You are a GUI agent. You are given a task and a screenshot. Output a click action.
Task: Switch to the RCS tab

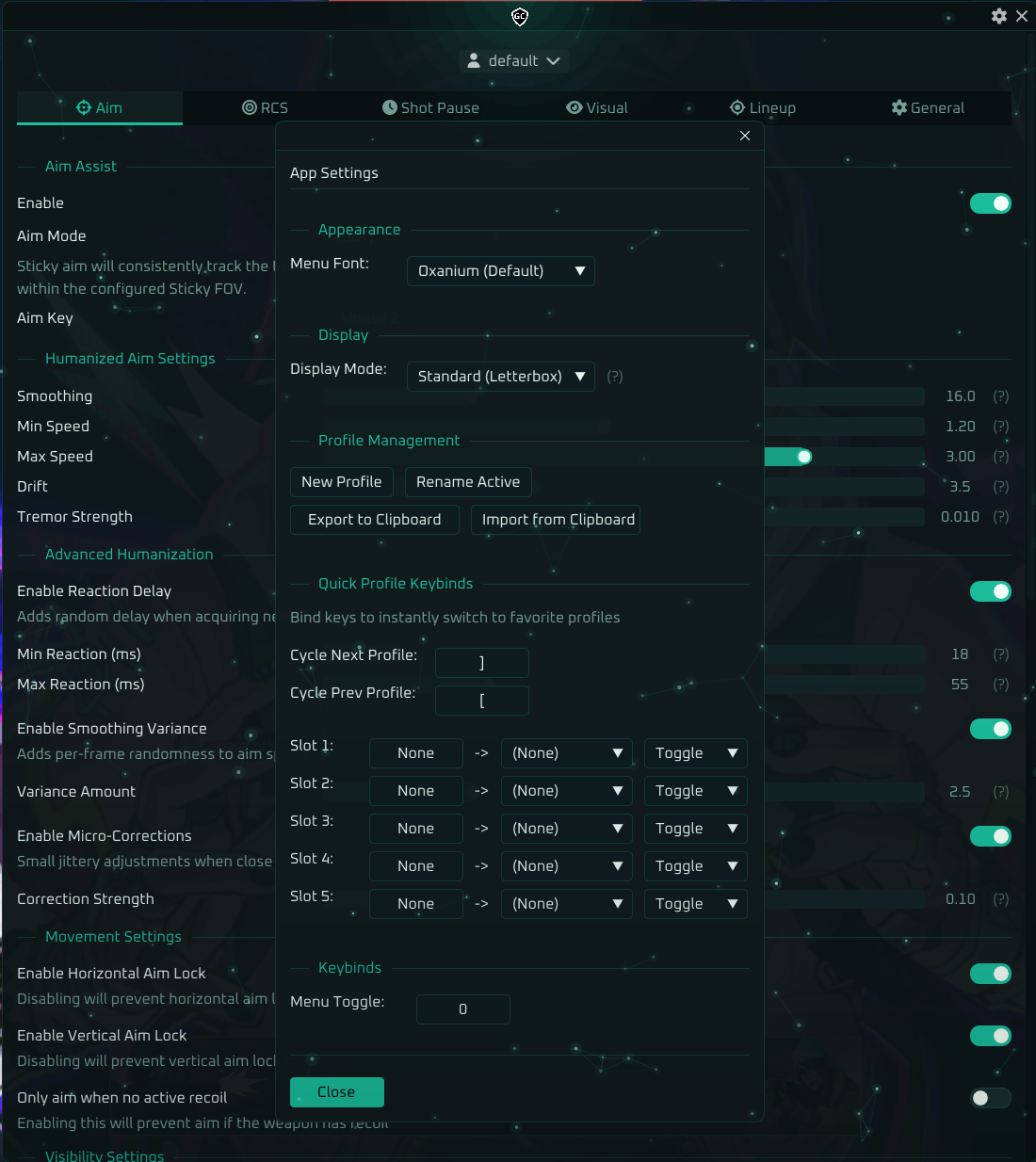point(266,107)
